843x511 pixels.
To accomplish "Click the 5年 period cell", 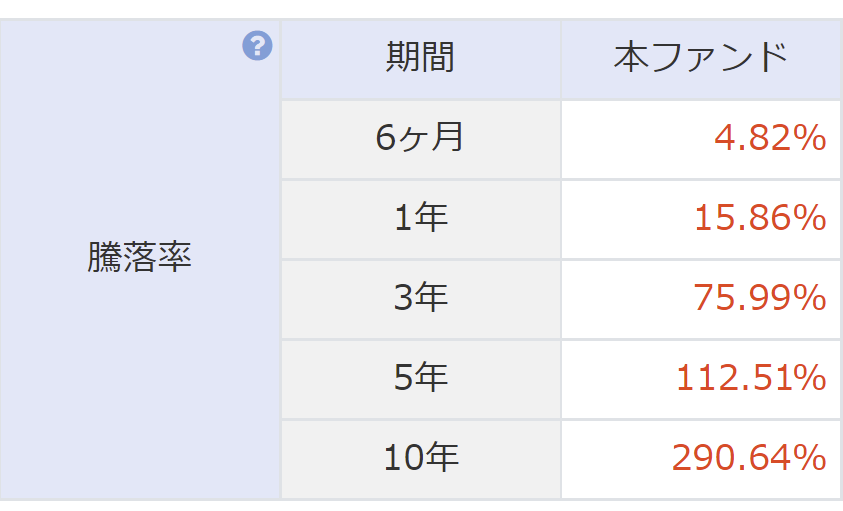I will [x=420, y=378].
